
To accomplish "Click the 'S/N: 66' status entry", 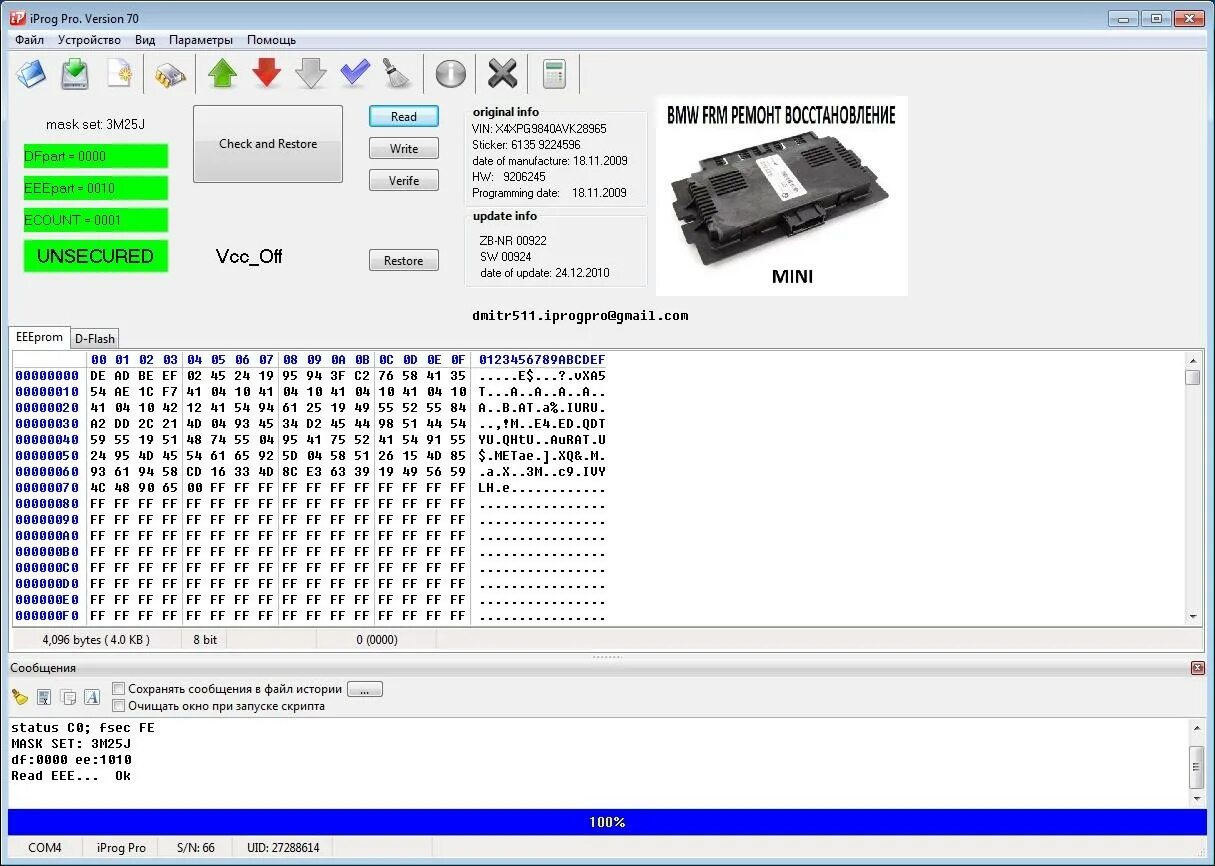I will pyautogui.click(x=196, y=848).
